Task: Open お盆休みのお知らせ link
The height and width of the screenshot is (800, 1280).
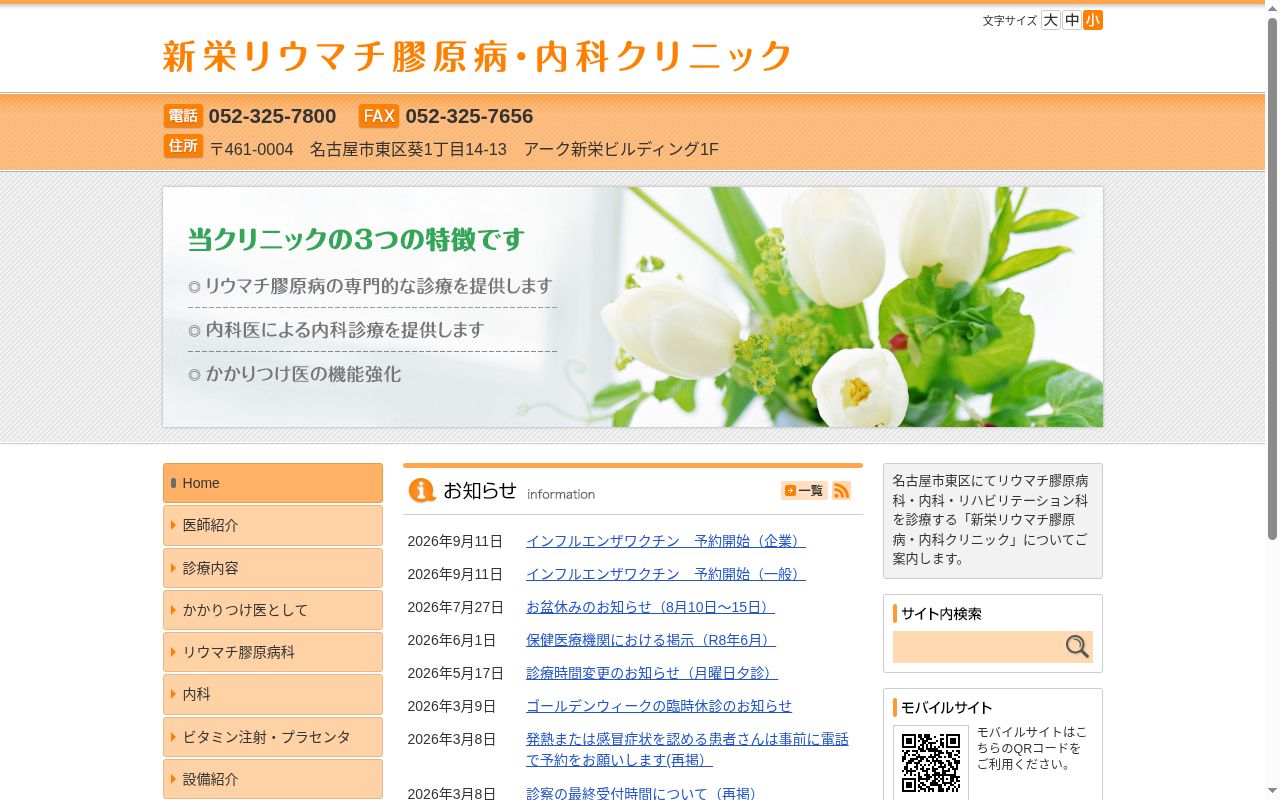Action: tap(650, 607)
